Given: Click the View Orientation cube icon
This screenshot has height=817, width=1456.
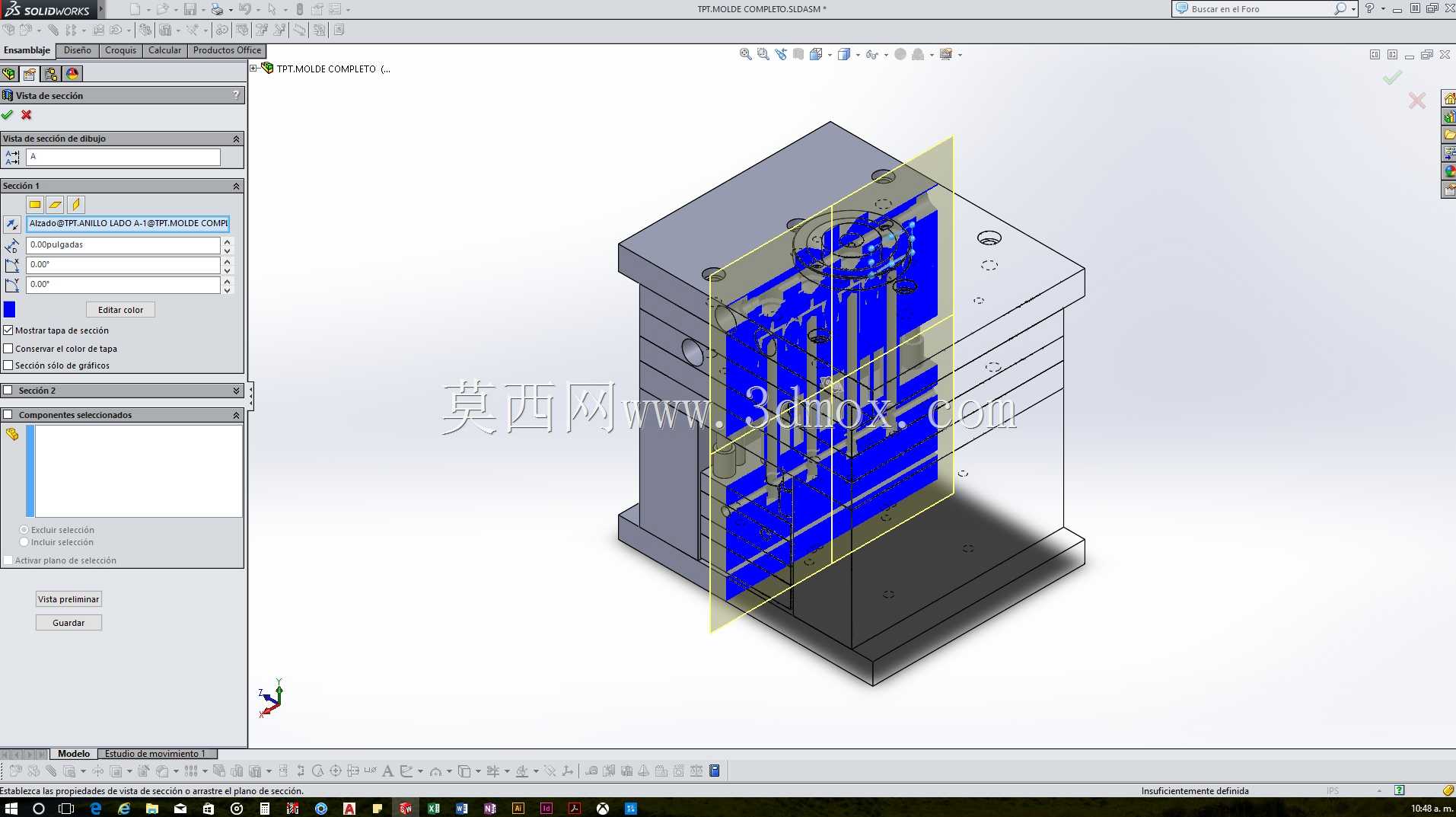Looking at the screenshot, I should point(816,54).
